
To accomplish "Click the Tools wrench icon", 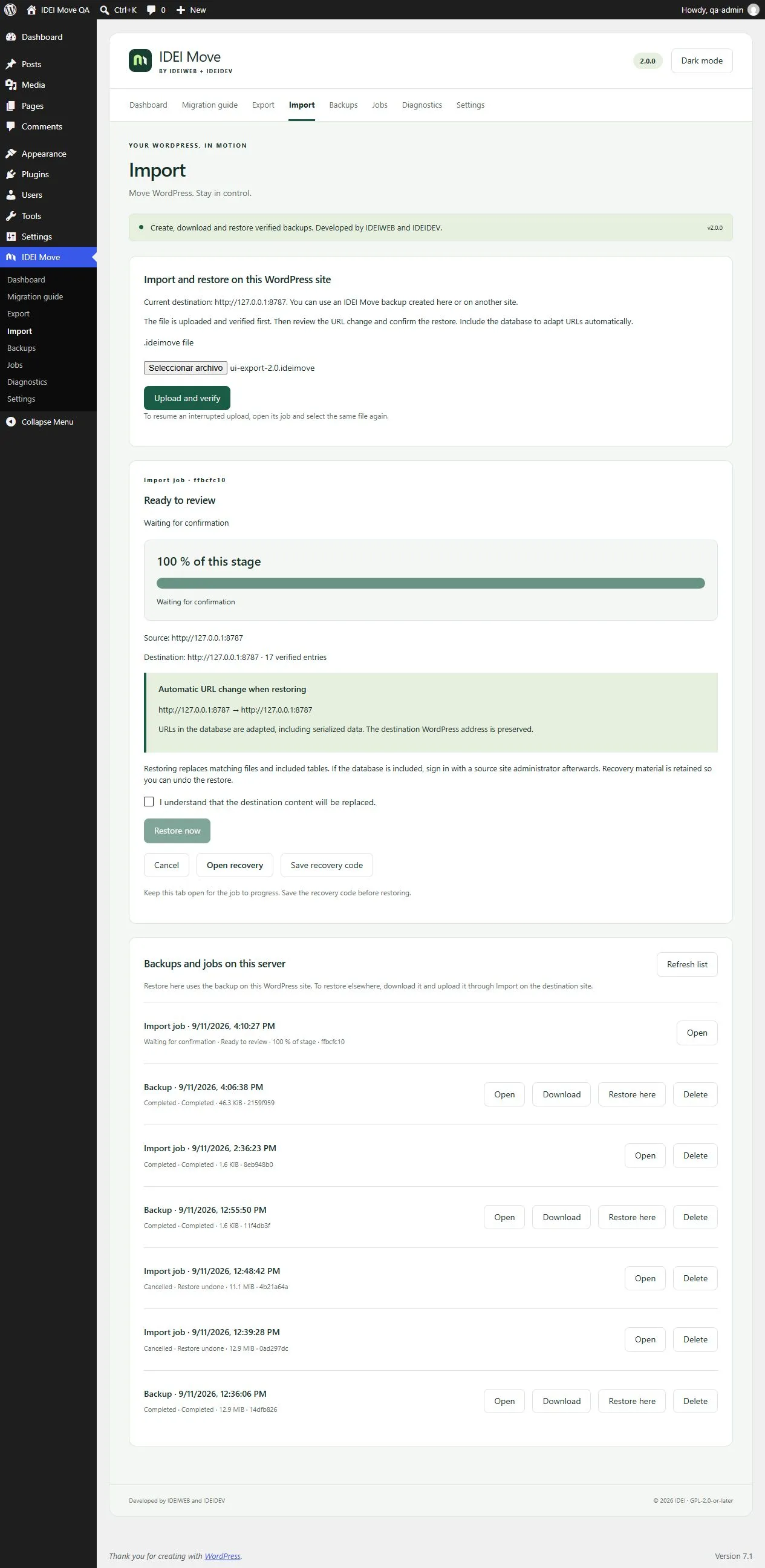I will click(x=11, y=216).
